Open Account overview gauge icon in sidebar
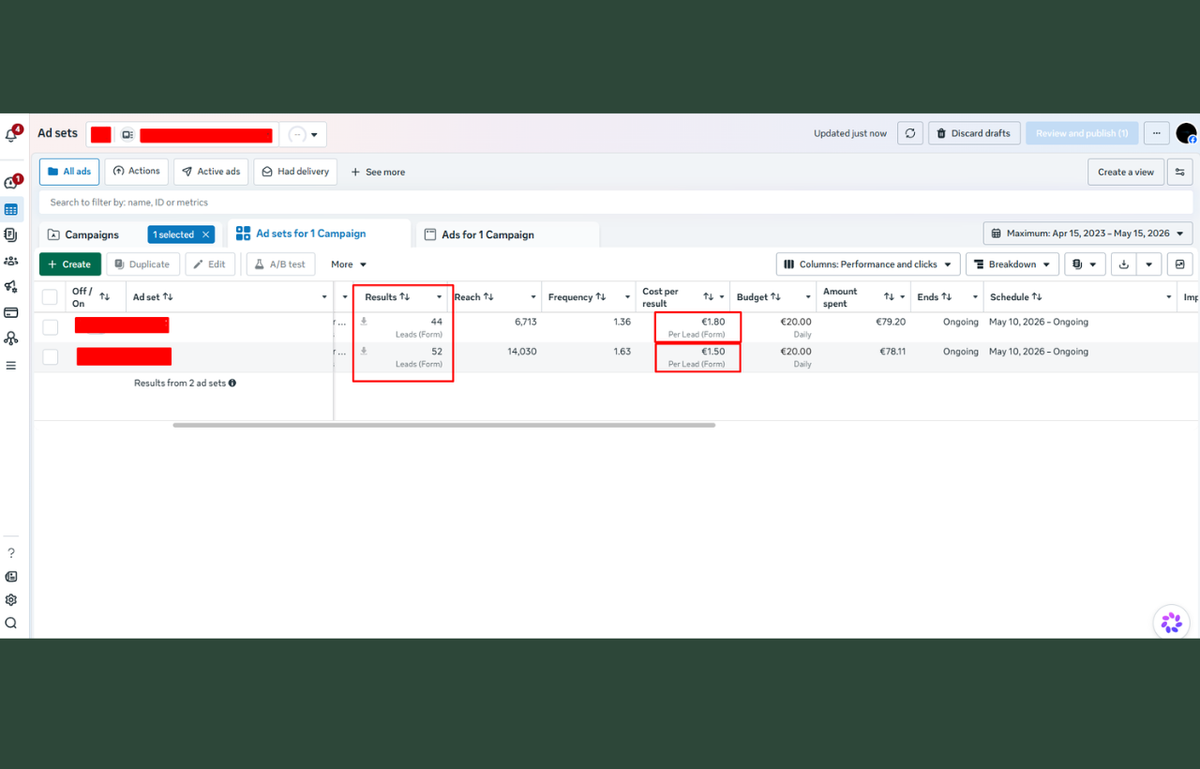The height and width of the screenshot is (769, 1200). pyautogui.click(x=11, y=183)
